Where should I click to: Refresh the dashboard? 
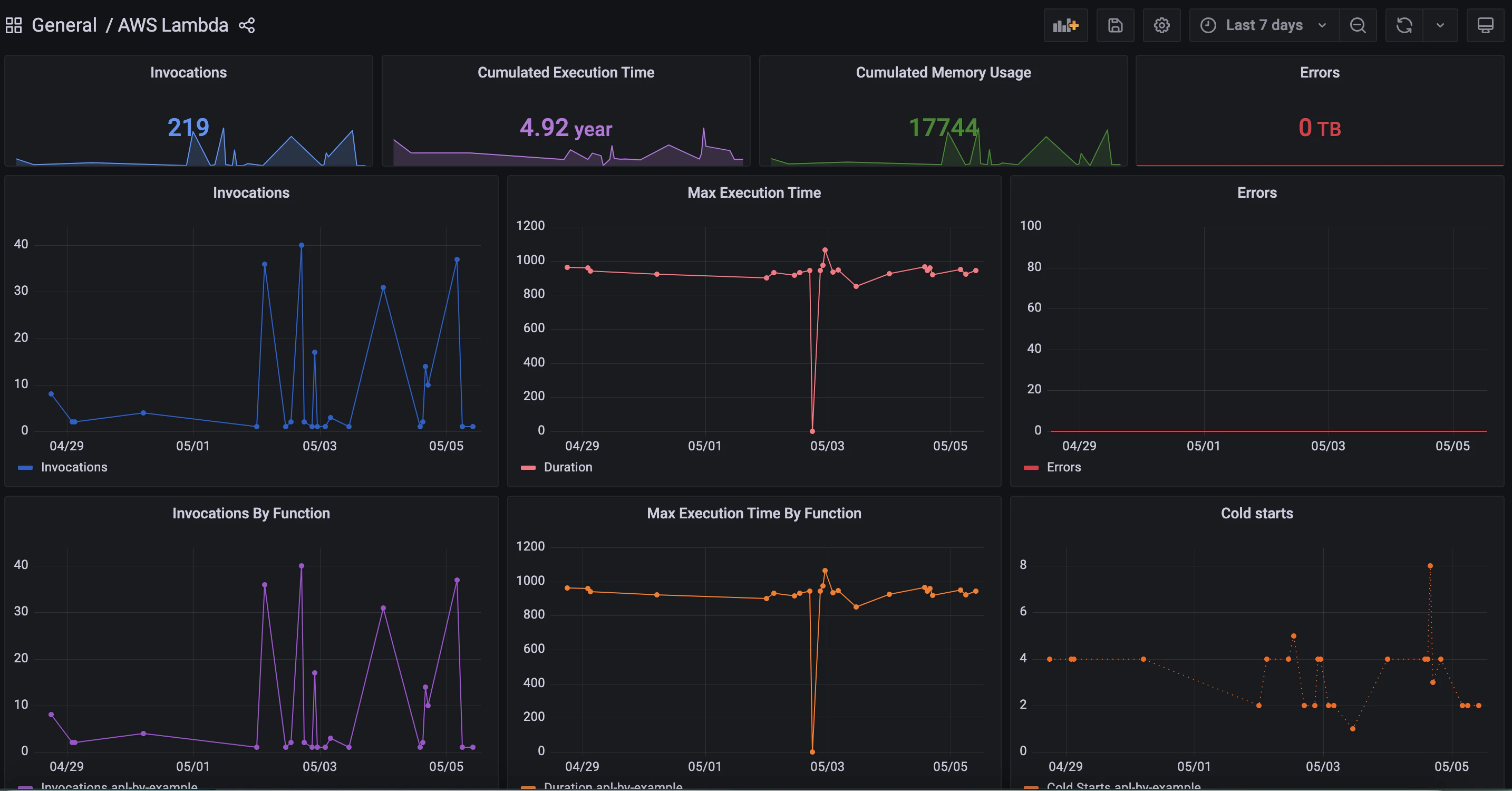coord(1404,25)
